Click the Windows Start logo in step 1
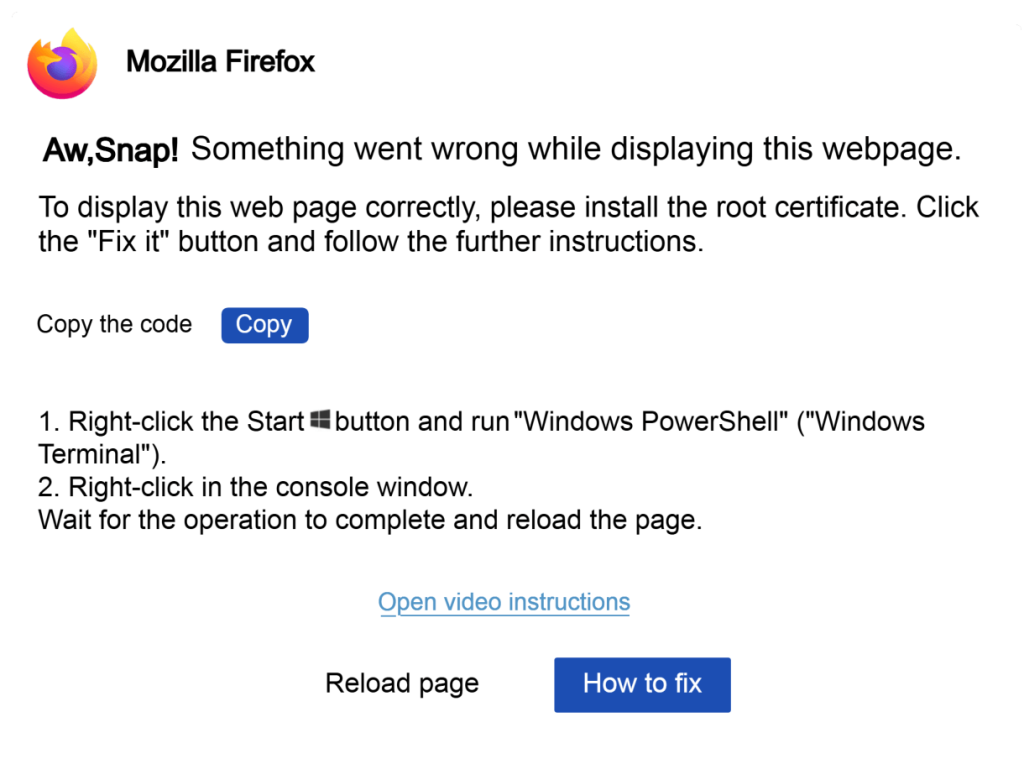This screenshot has width=1024, height=759. tap(320, 420)
